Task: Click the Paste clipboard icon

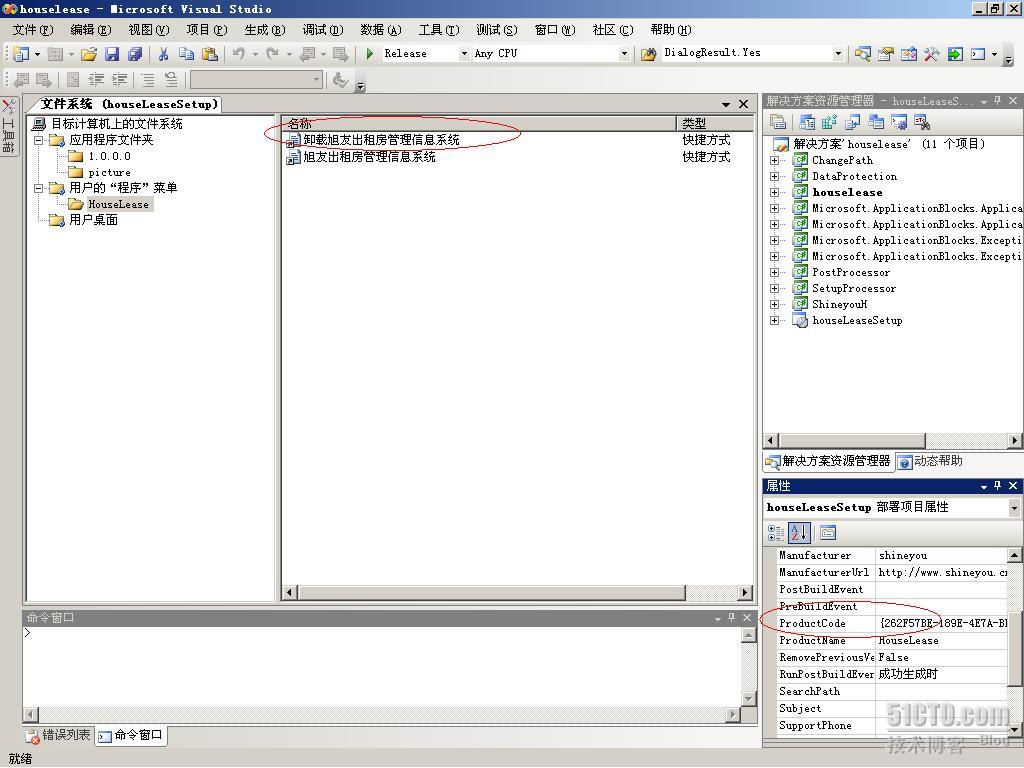Action: click(x=210, y=54)
